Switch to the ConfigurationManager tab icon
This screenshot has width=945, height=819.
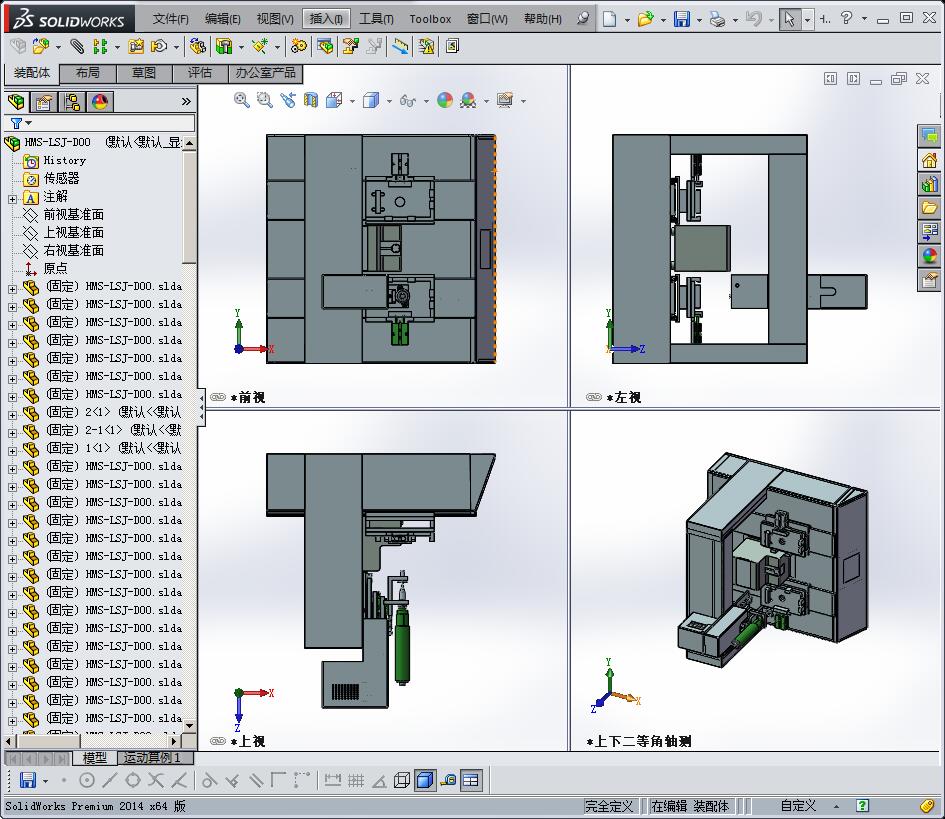click(x=72, y=102)
